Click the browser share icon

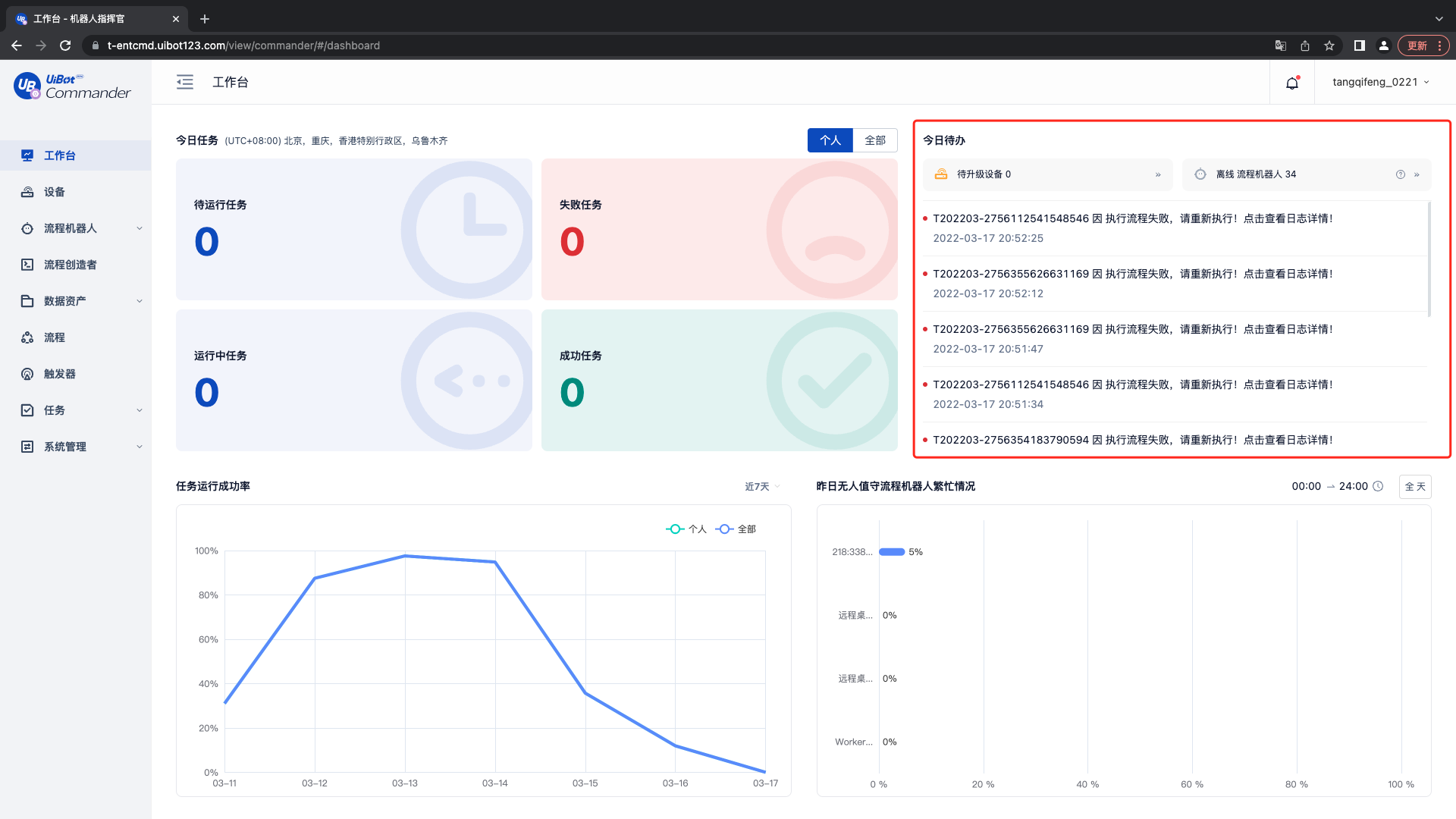(x=1305, y=45)
